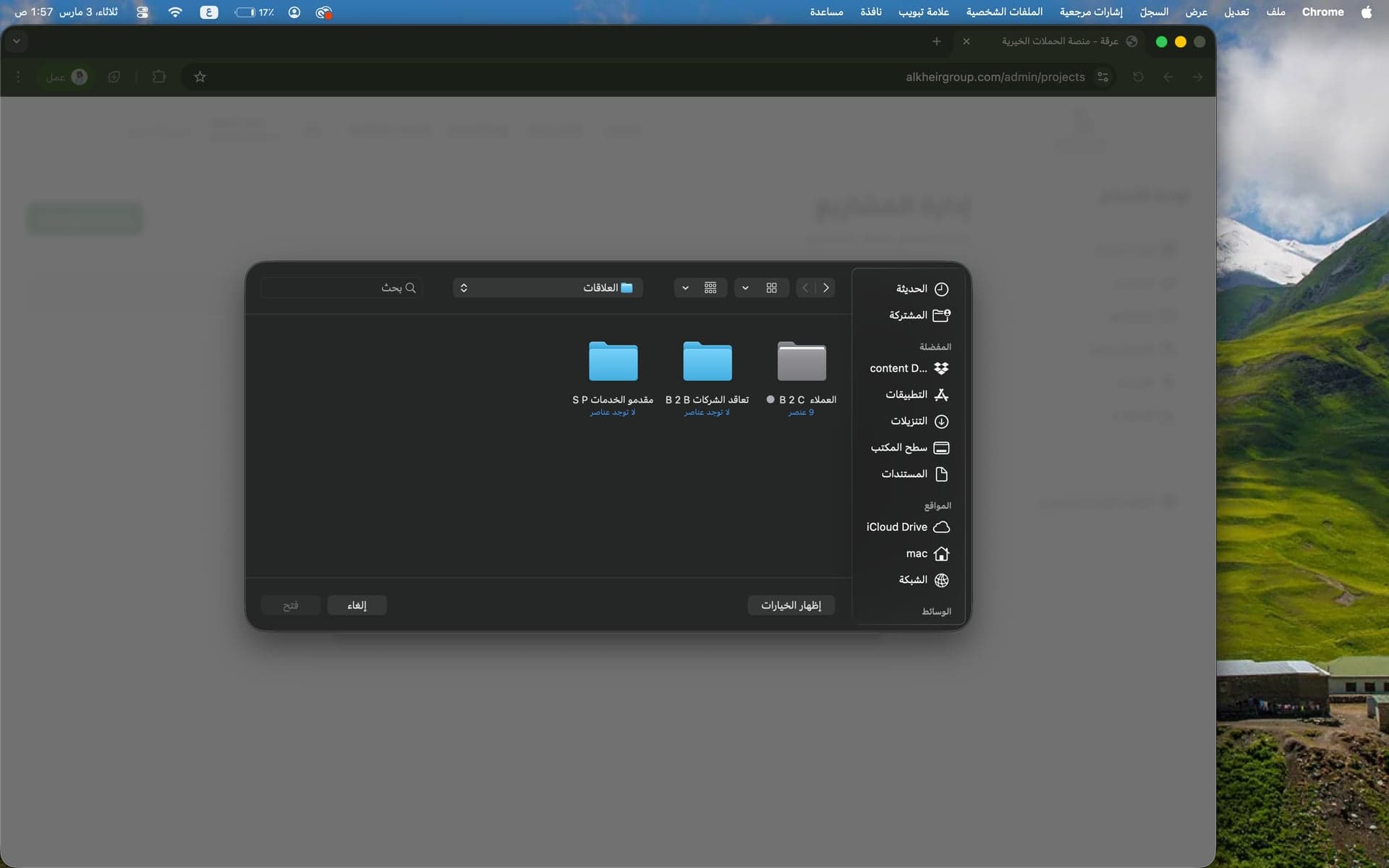
Task: Select the gray B2C العملاء folder
Action: pyautogui.click(x=802, y=361)
